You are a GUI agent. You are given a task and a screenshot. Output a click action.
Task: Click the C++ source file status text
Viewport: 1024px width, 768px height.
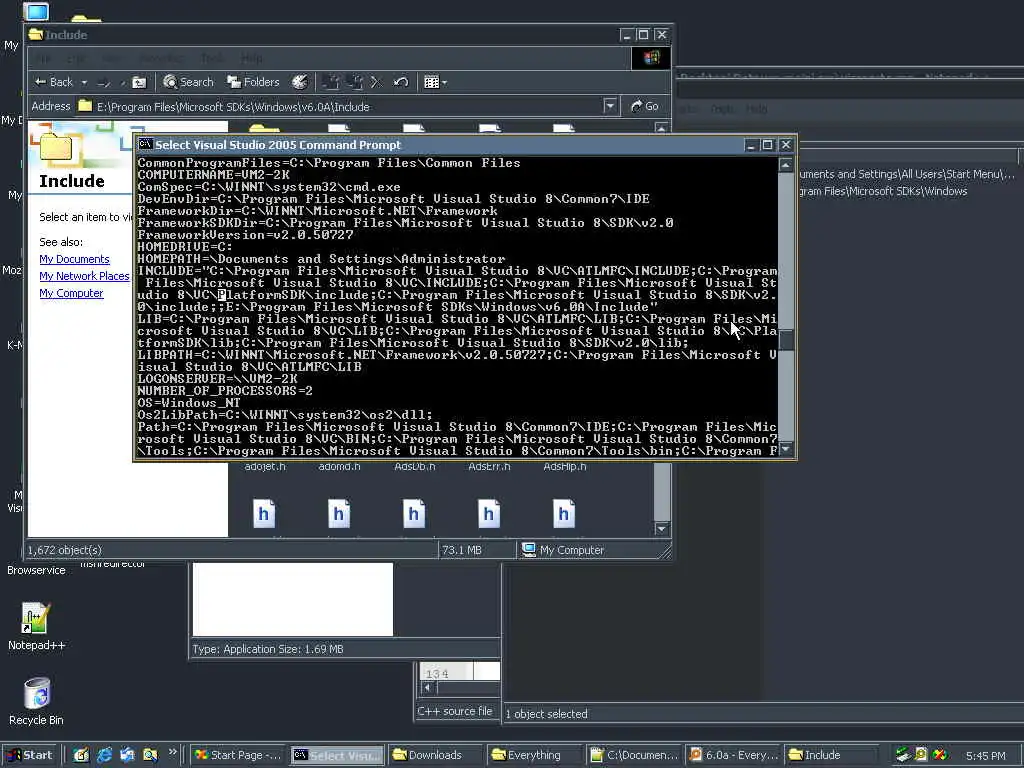point(455,711)
